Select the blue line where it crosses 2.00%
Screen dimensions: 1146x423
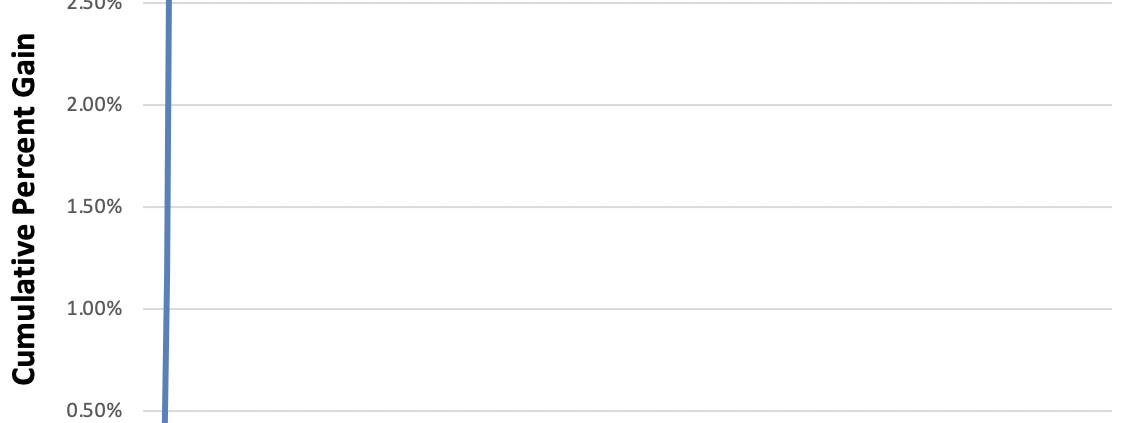click(168, 104)
